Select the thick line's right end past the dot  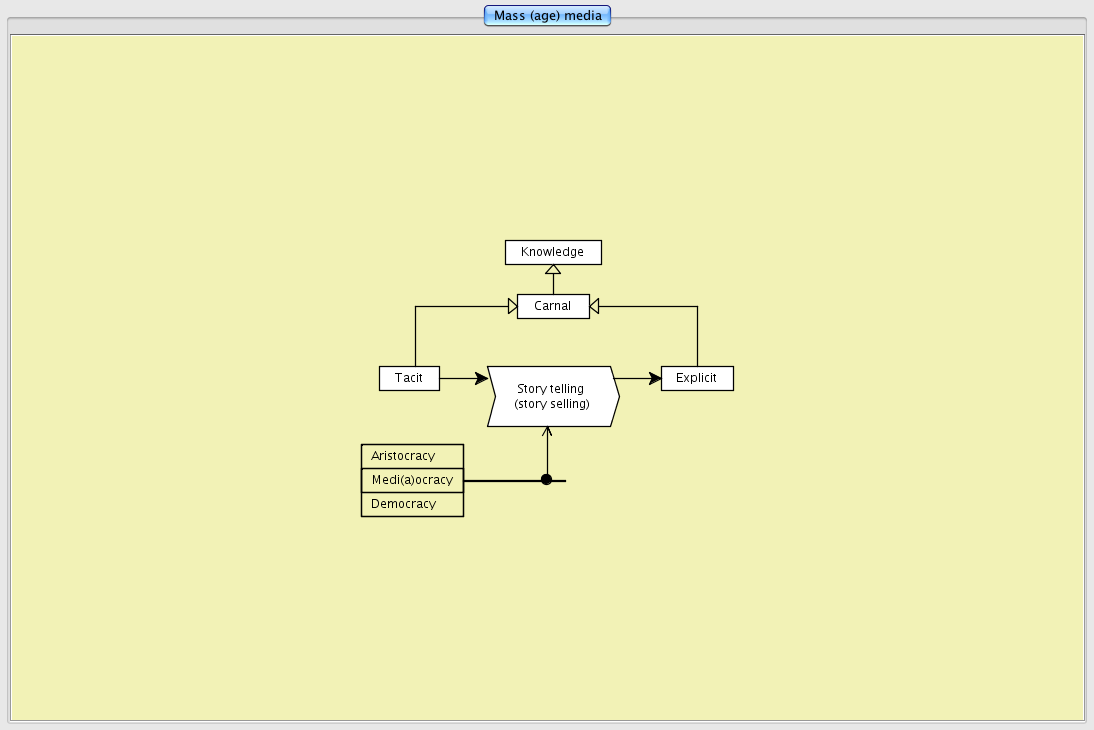tap(559, 481)
